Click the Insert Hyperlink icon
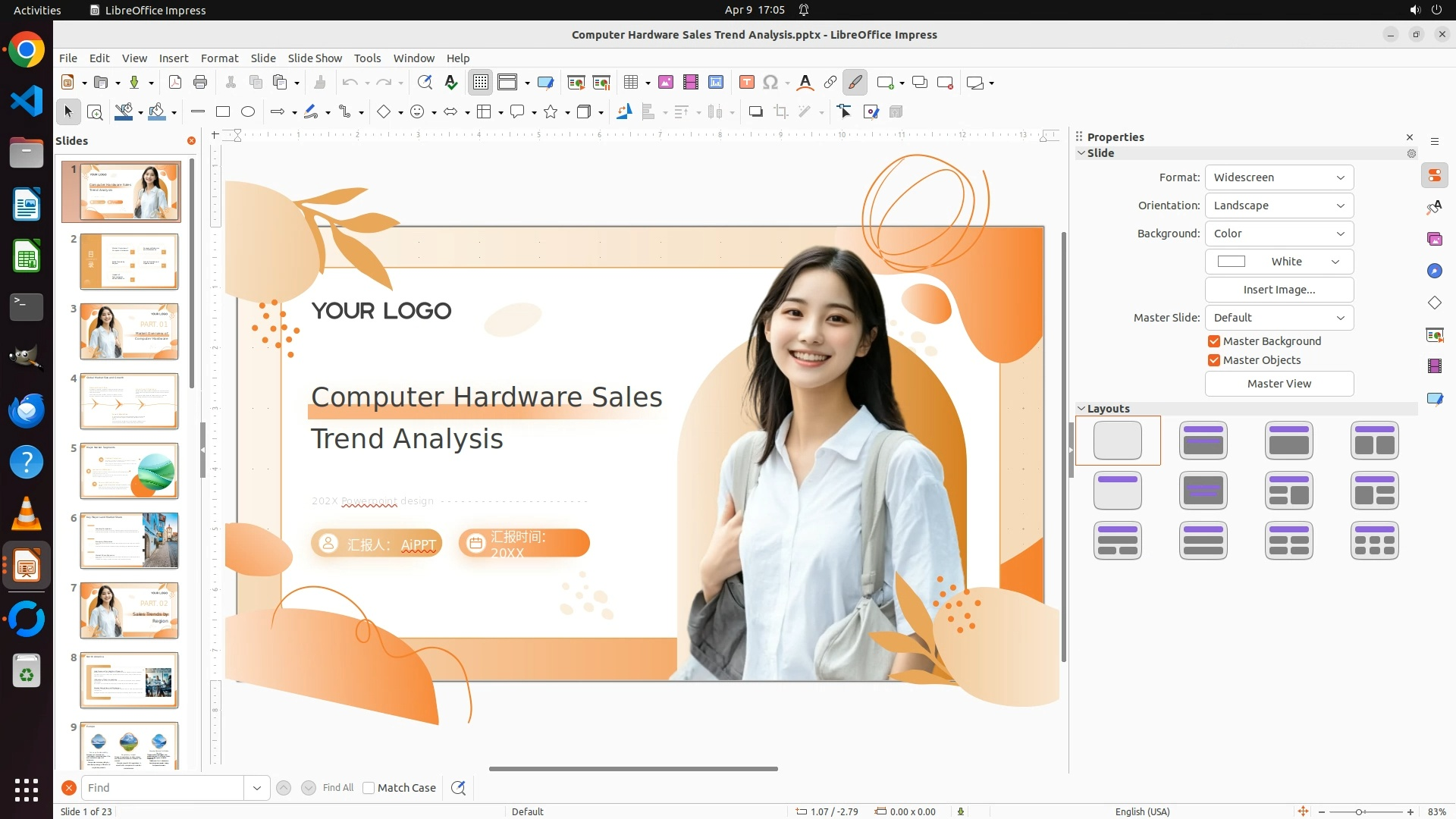Screen dimensions: 1456x819 (830, 83)
